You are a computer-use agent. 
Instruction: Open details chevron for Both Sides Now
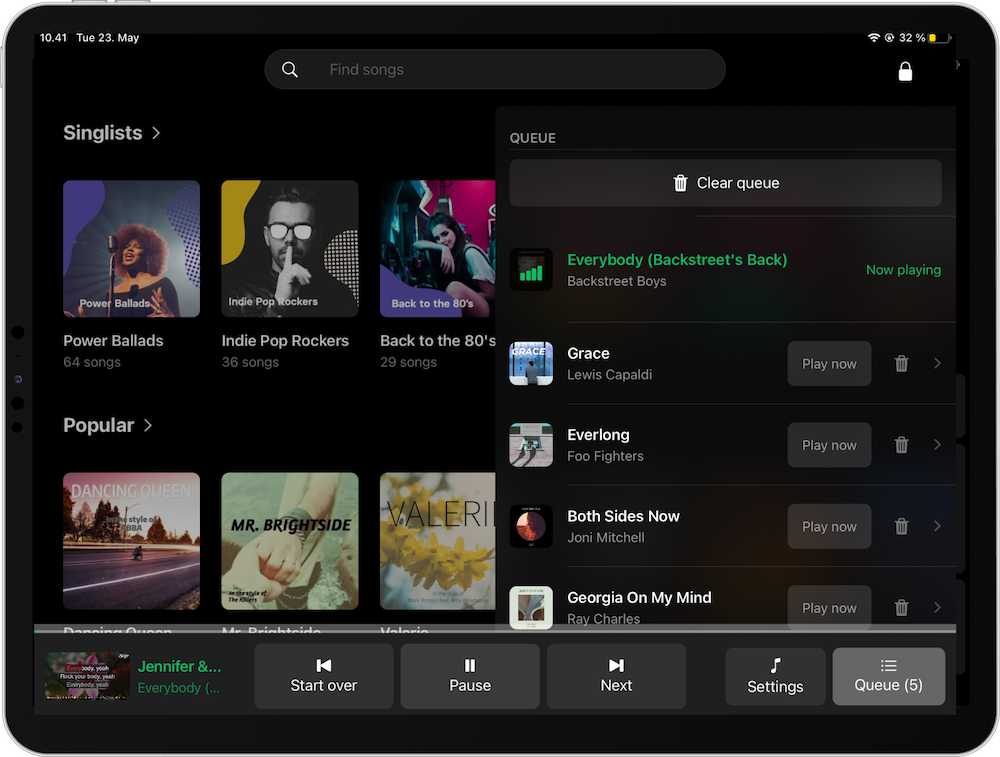tap(938, 526)
